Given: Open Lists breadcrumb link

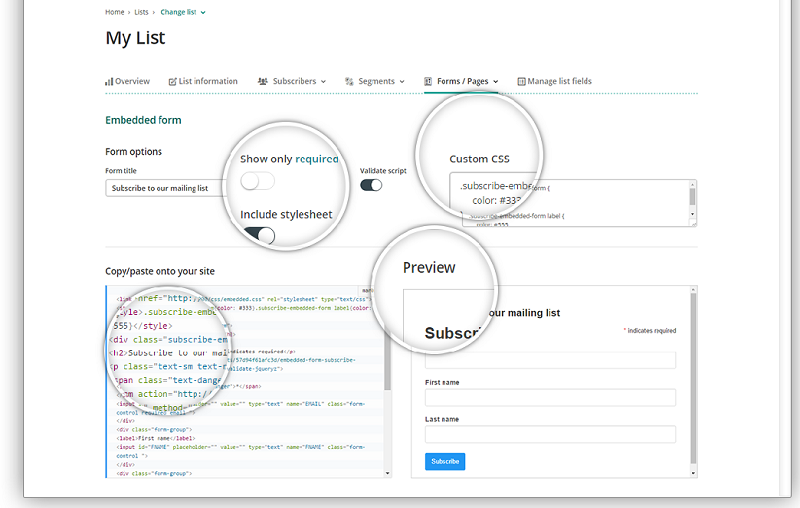Looking at the screenshot, I should pyautogui.click(x=142, y=13).
